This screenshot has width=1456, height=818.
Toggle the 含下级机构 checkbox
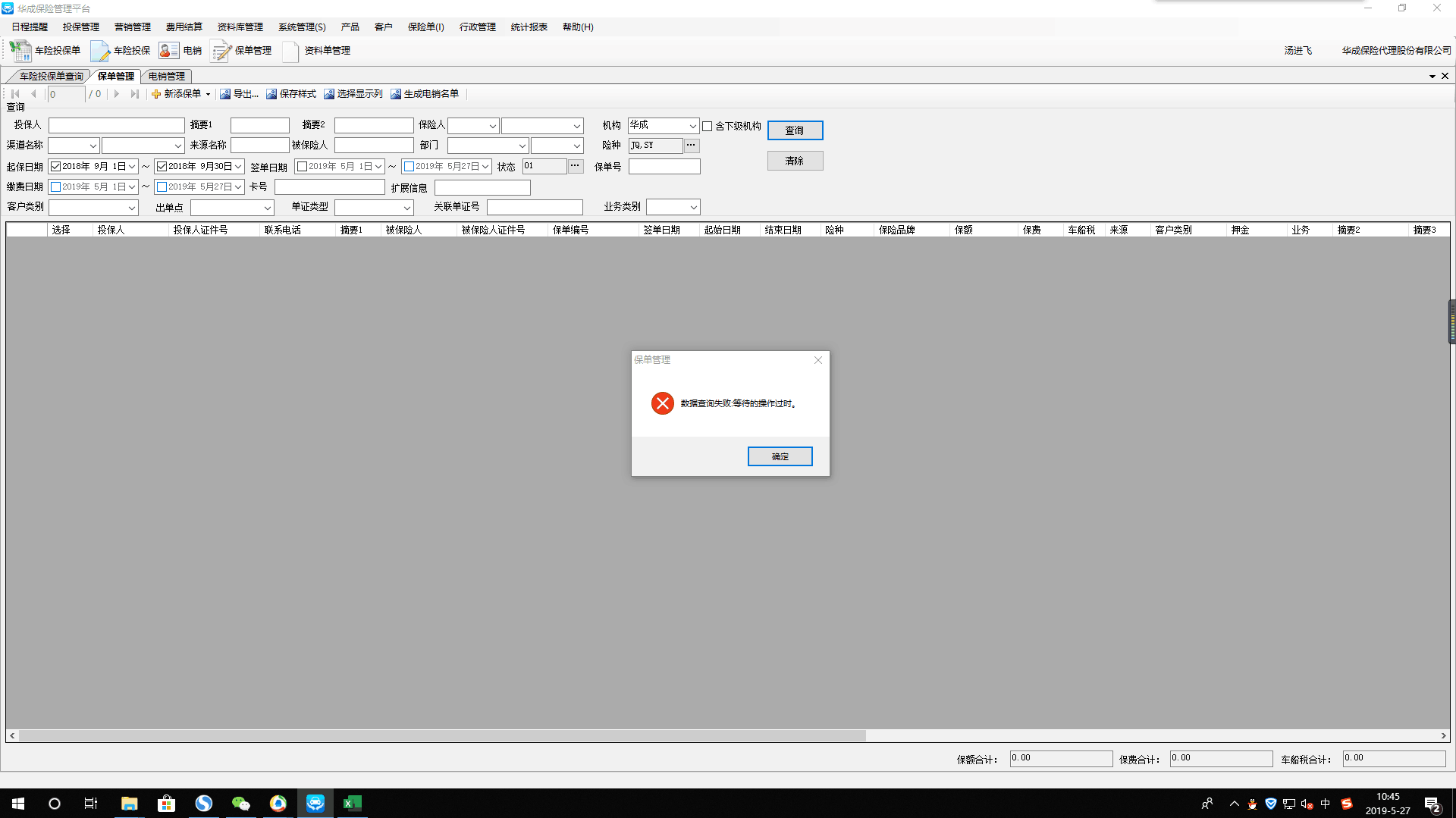click(708, 127)
